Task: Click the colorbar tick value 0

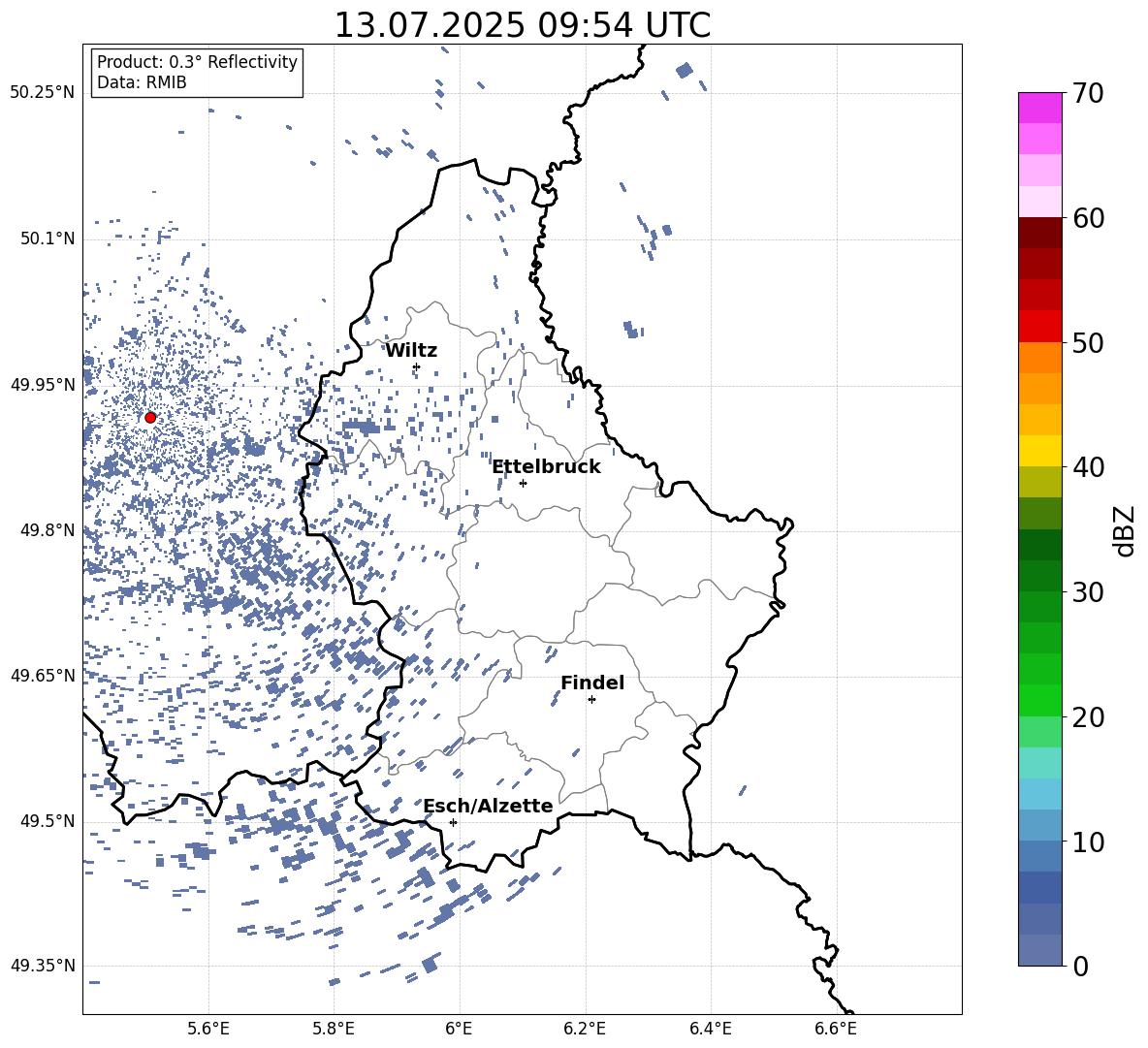Action: (1081, 966)
